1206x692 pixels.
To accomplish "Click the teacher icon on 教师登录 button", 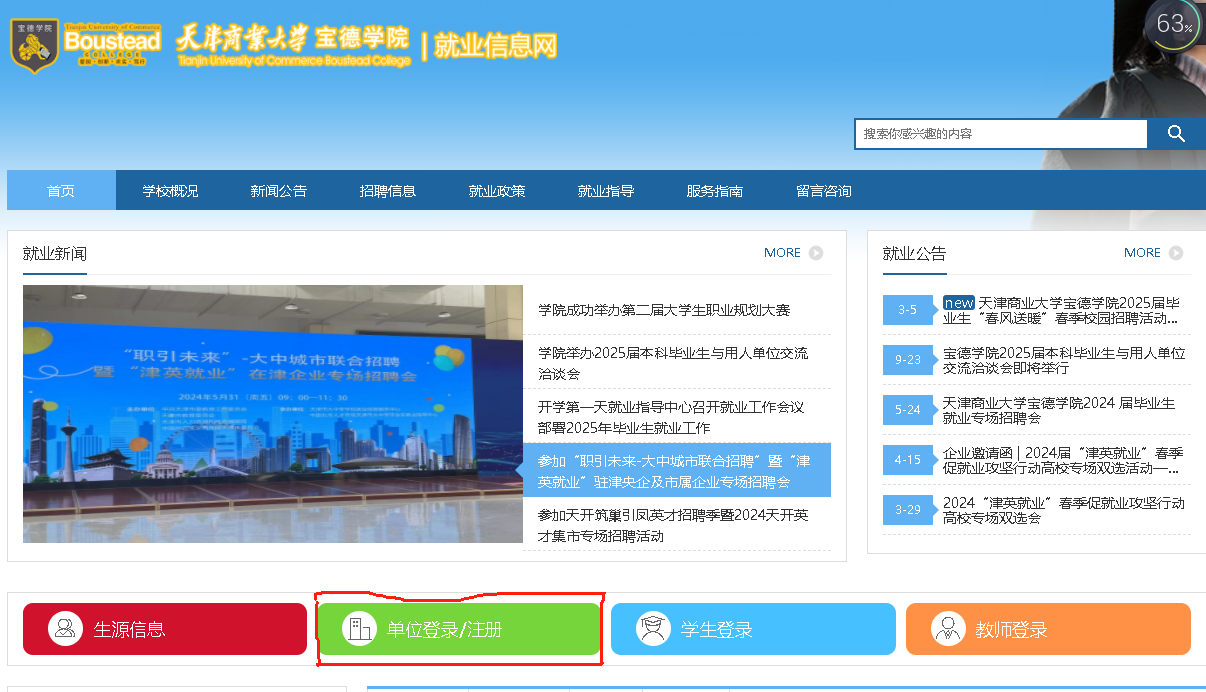I will (x=948, y=629).
